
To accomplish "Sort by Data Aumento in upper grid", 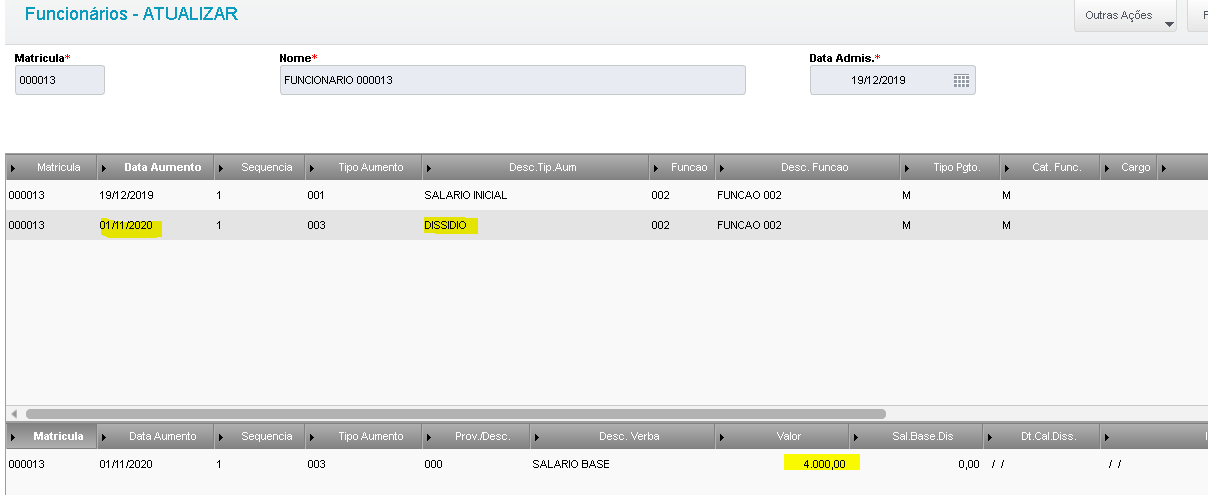I will [154, 167].
